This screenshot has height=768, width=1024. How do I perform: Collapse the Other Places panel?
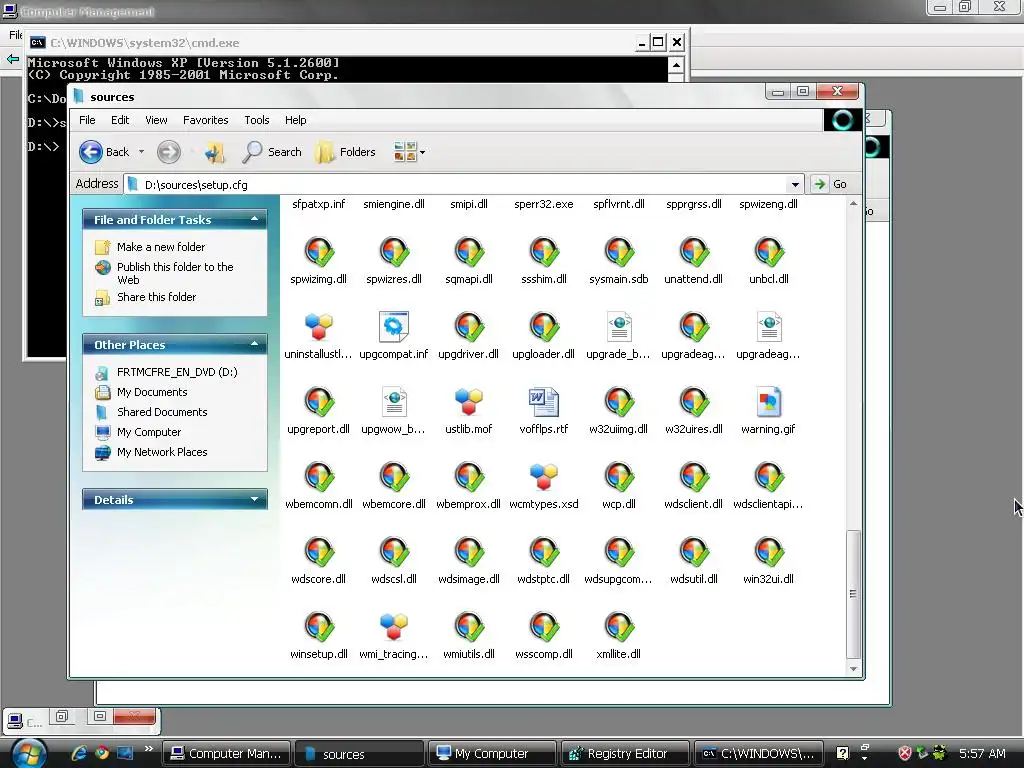click(255, 344)
